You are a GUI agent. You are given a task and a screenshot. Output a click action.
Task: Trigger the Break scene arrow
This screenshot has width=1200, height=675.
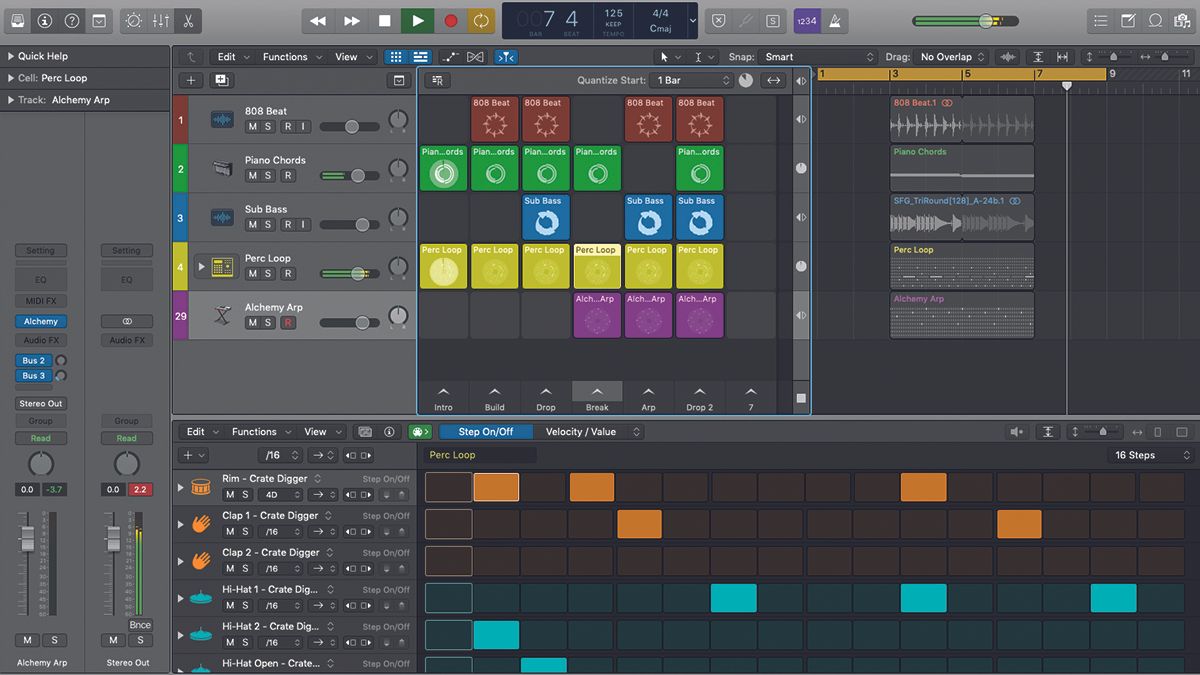[597, 393]
